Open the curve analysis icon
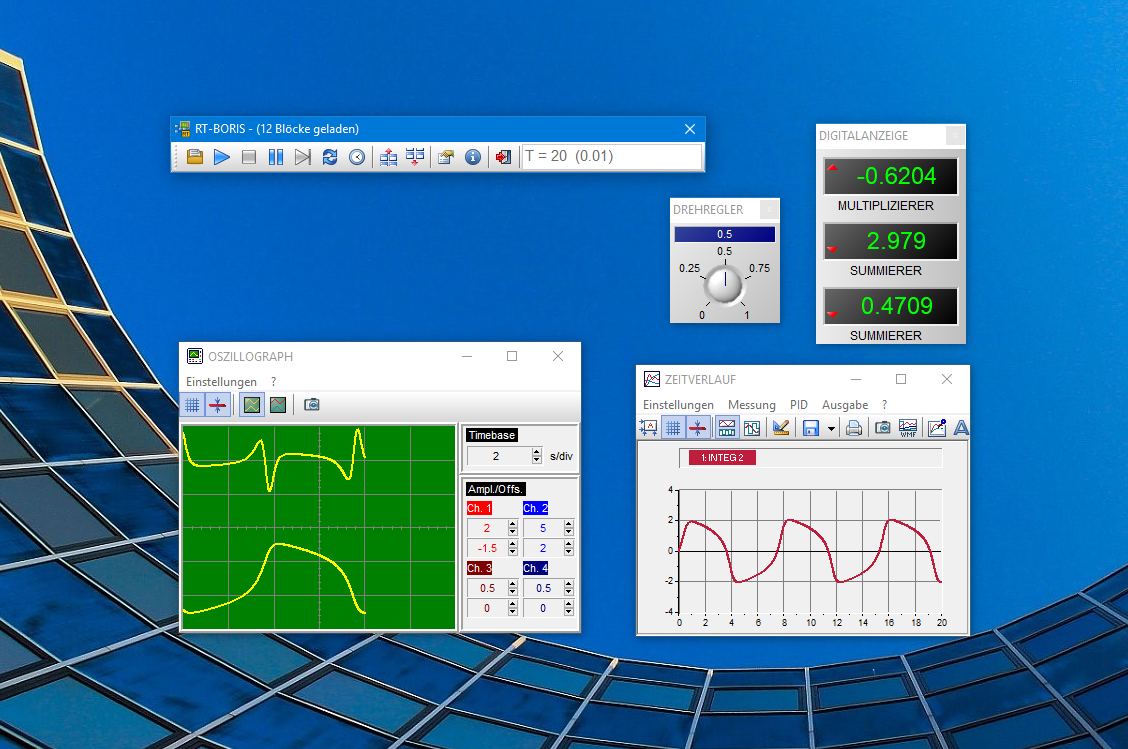Screen dimensions: 1128x749 [x=937, y=428]
